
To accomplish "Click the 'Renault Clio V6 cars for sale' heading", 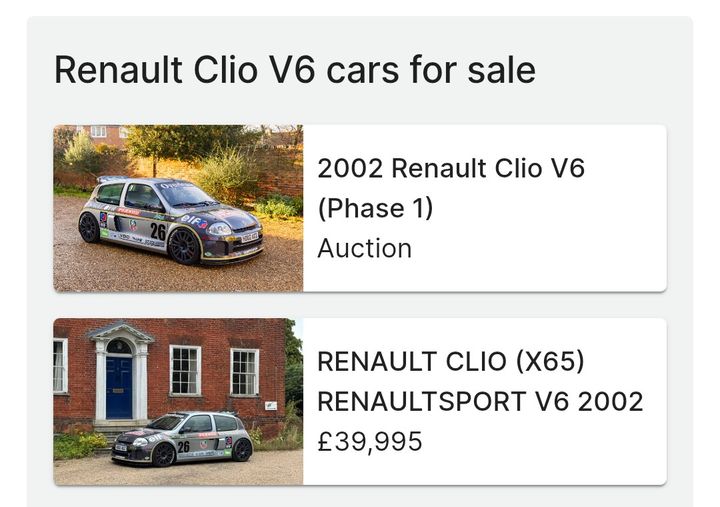I will point(294,70).
